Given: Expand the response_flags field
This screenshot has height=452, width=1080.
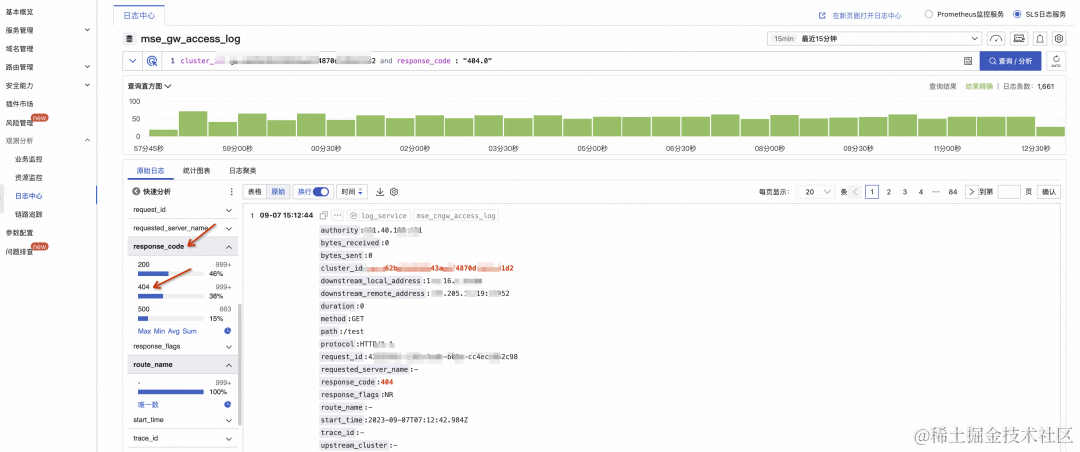Looking at the screenshot, I should pyautogui.click(x=229, y=347).
